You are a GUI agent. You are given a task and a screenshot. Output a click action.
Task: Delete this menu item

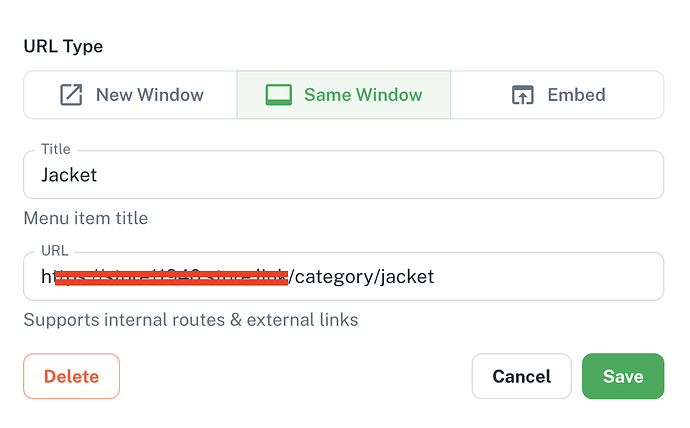71,377
